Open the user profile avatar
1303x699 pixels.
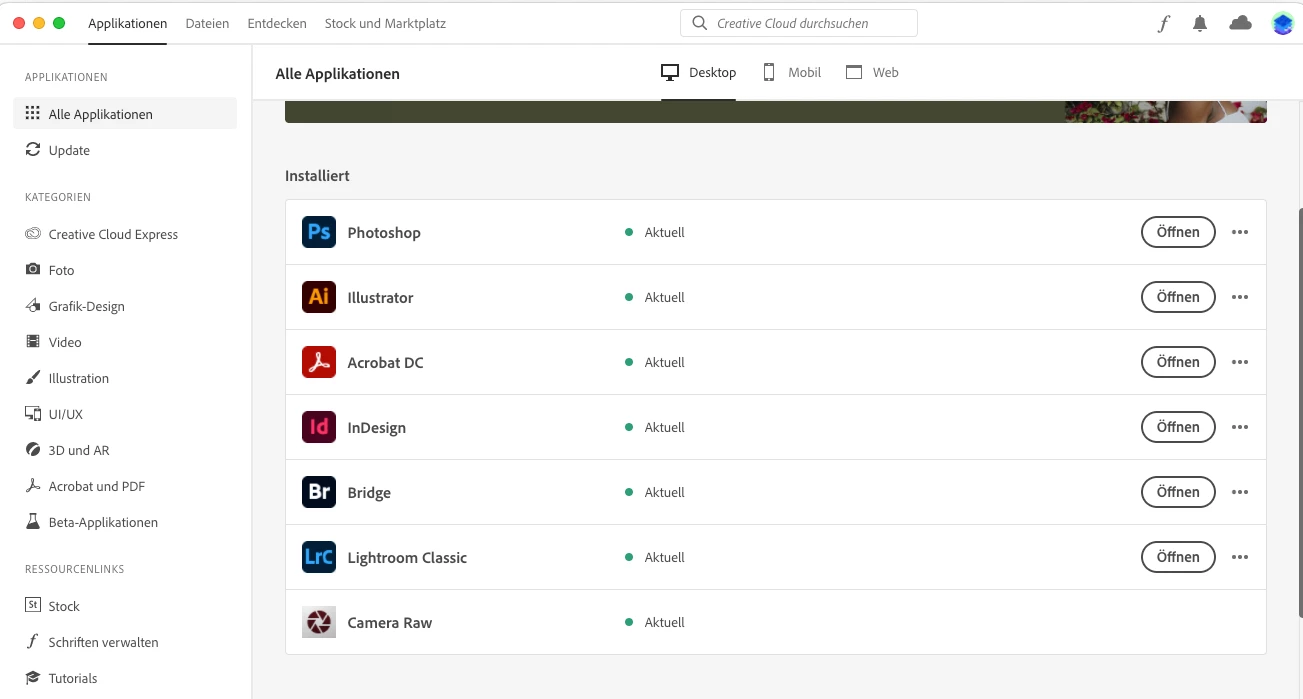(1283, 23)
